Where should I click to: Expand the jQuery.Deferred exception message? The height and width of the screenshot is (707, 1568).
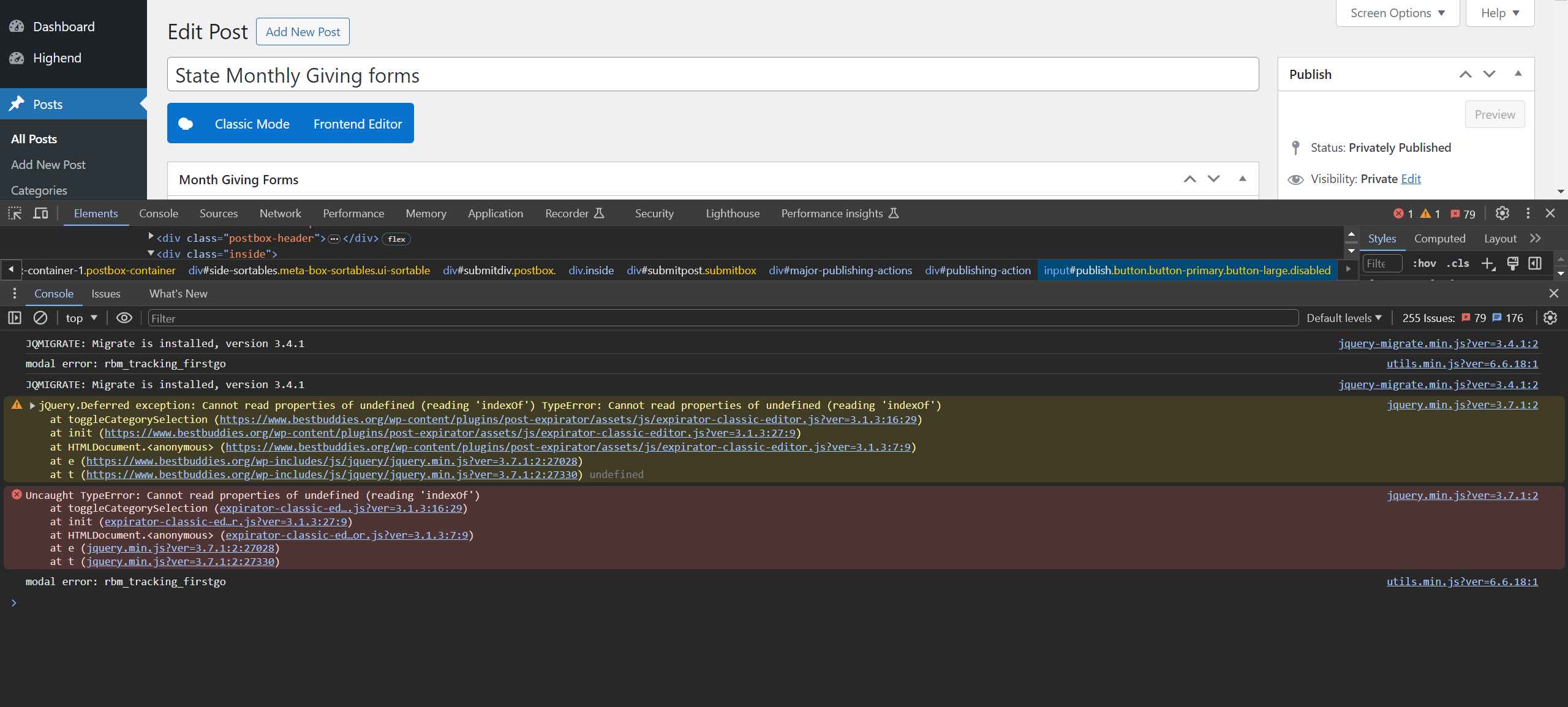click(x=32, y=405)
